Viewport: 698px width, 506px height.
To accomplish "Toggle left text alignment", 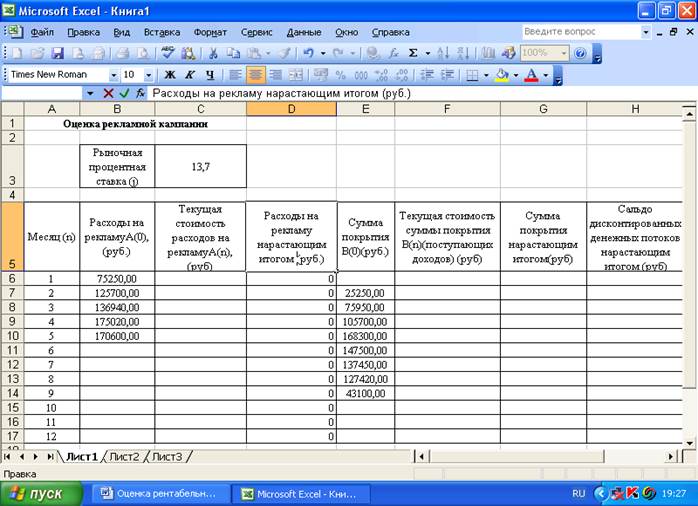I will (235, 75).
